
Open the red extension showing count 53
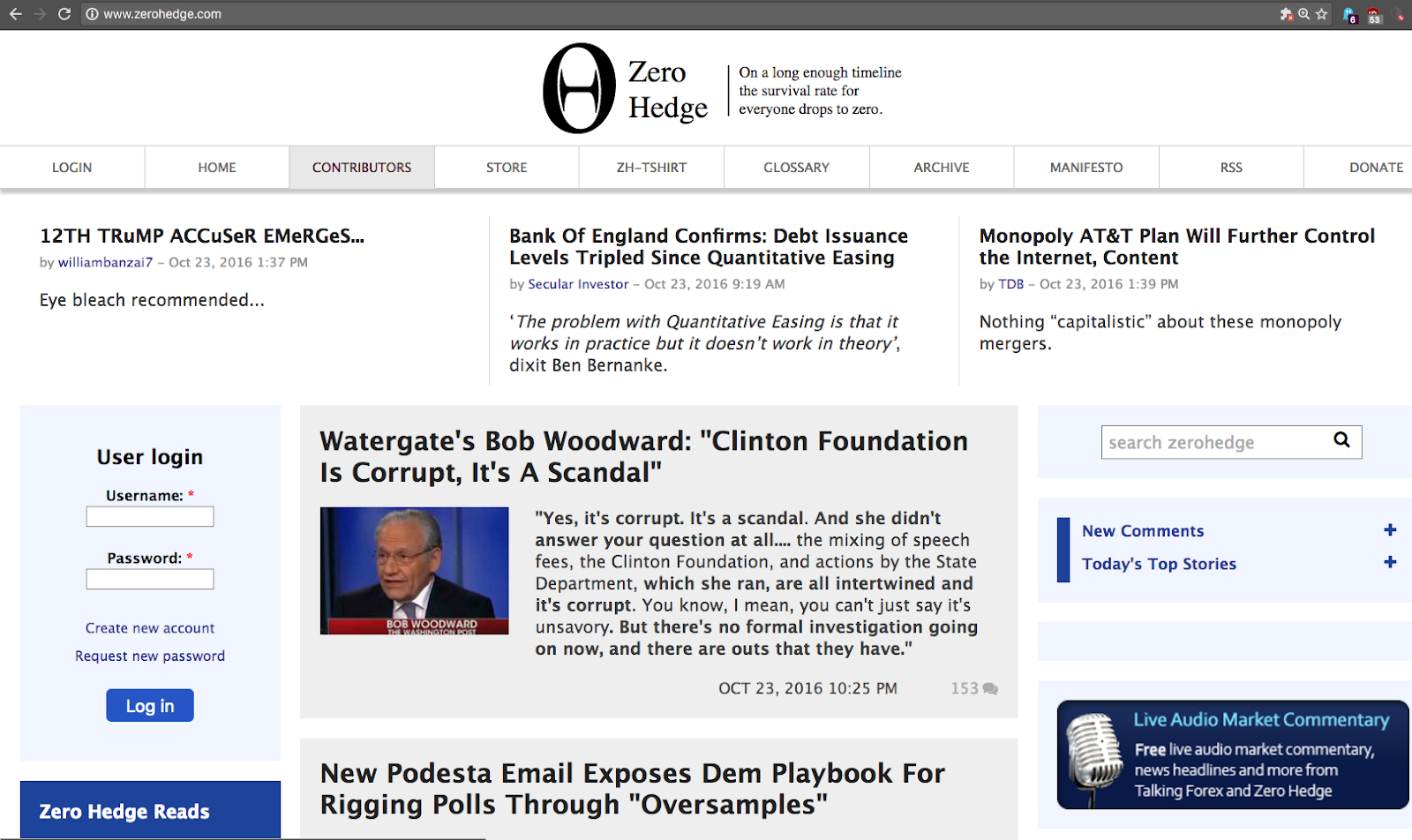pos(1374,15)
